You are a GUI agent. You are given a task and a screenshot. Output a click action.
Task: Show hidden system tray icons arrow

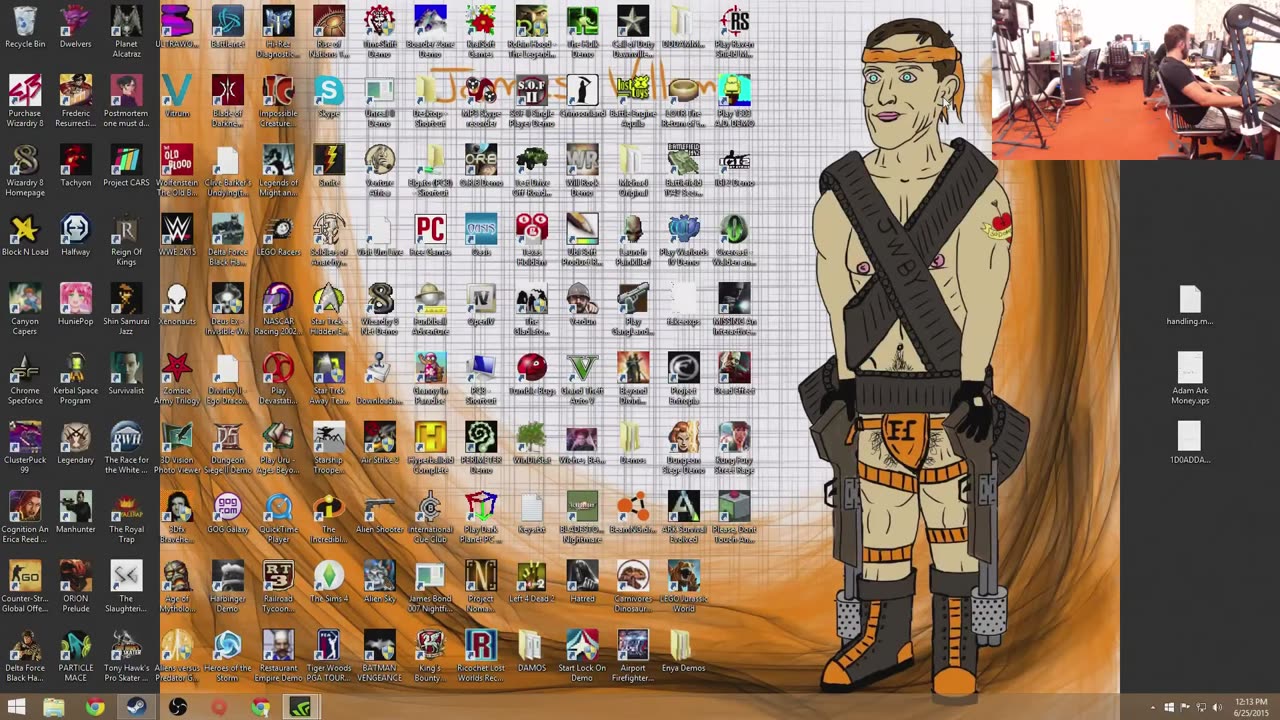[x=1153, y=707]
